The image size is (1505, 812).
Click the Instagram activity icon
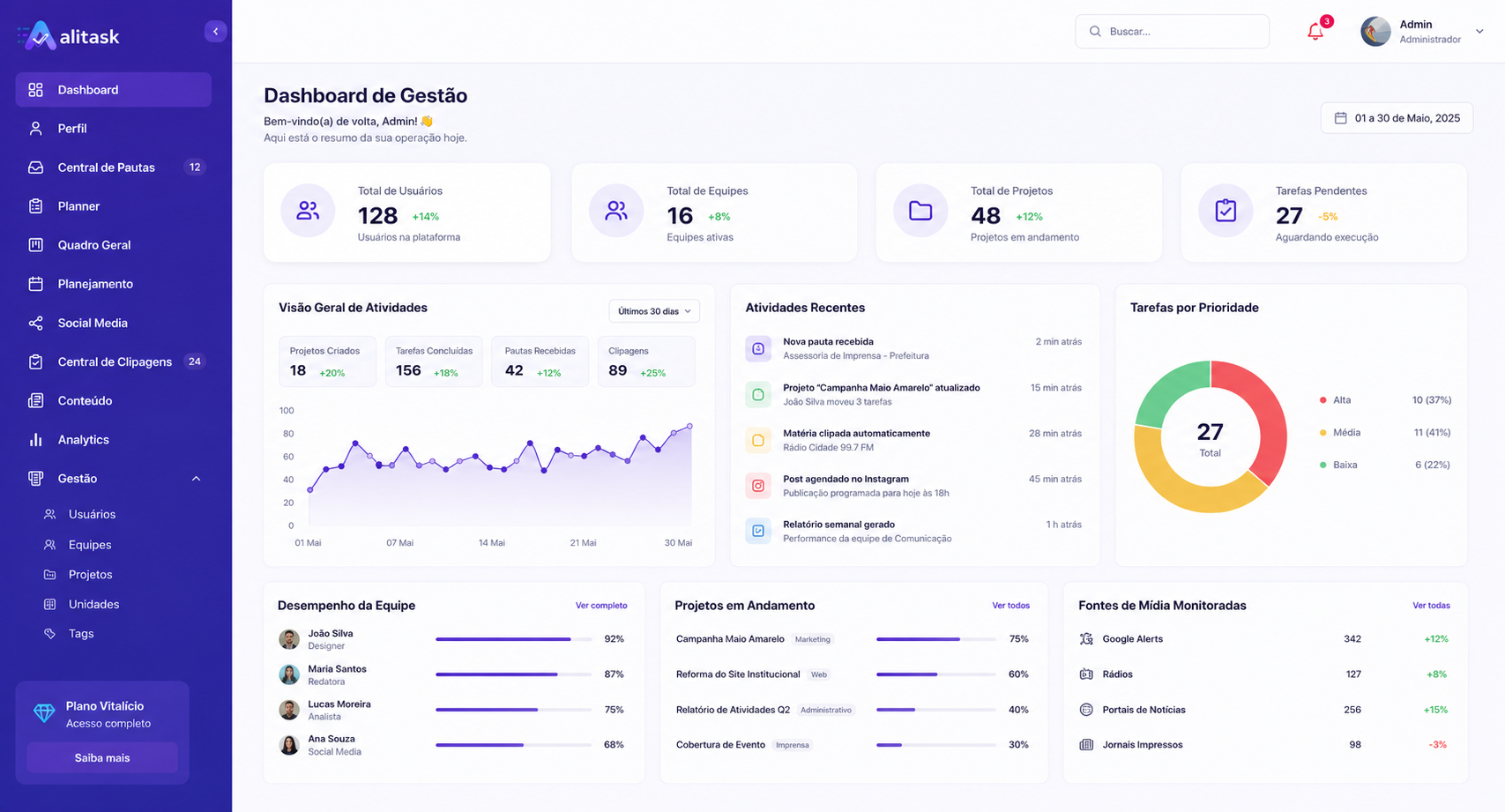click(758, 486)
